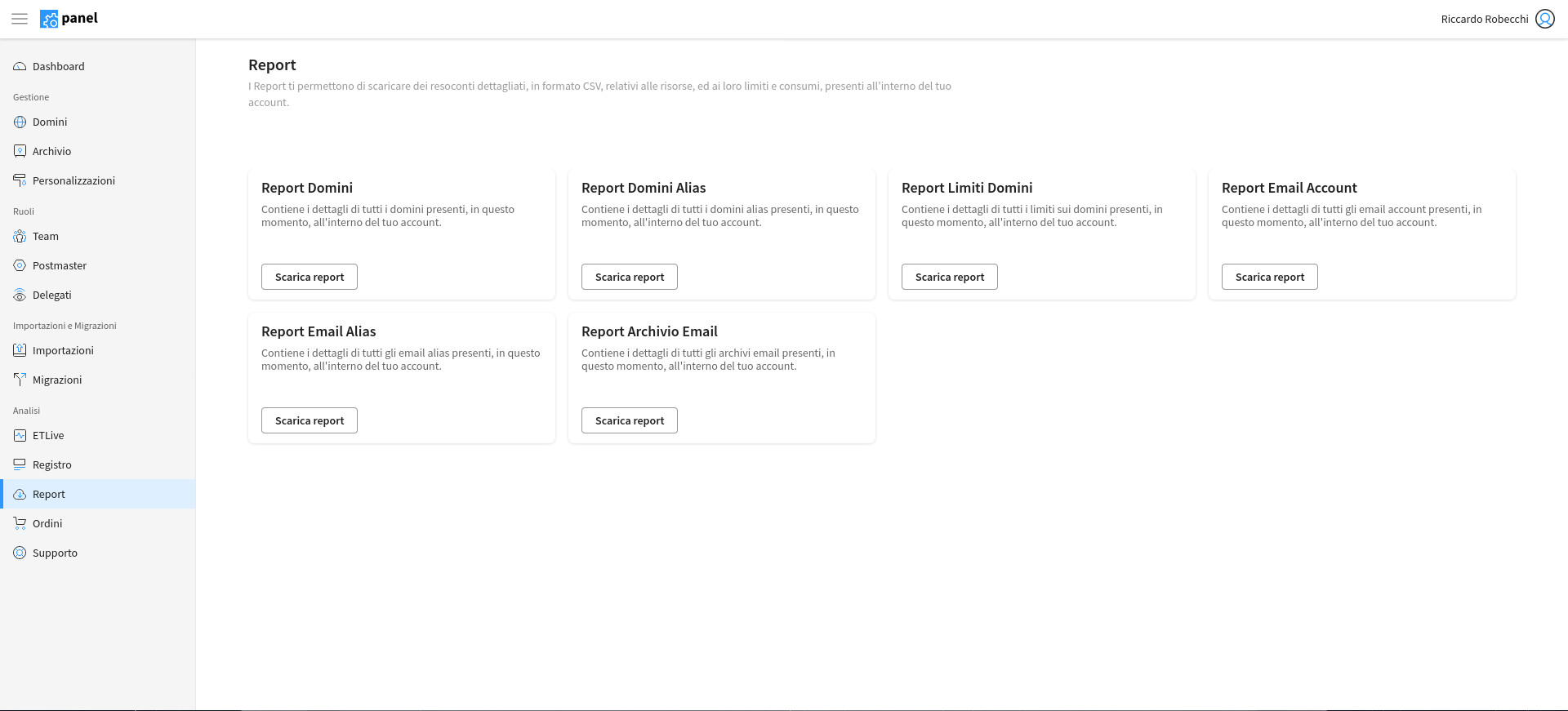Click the Report Domini Alias card title

(644, 188)
